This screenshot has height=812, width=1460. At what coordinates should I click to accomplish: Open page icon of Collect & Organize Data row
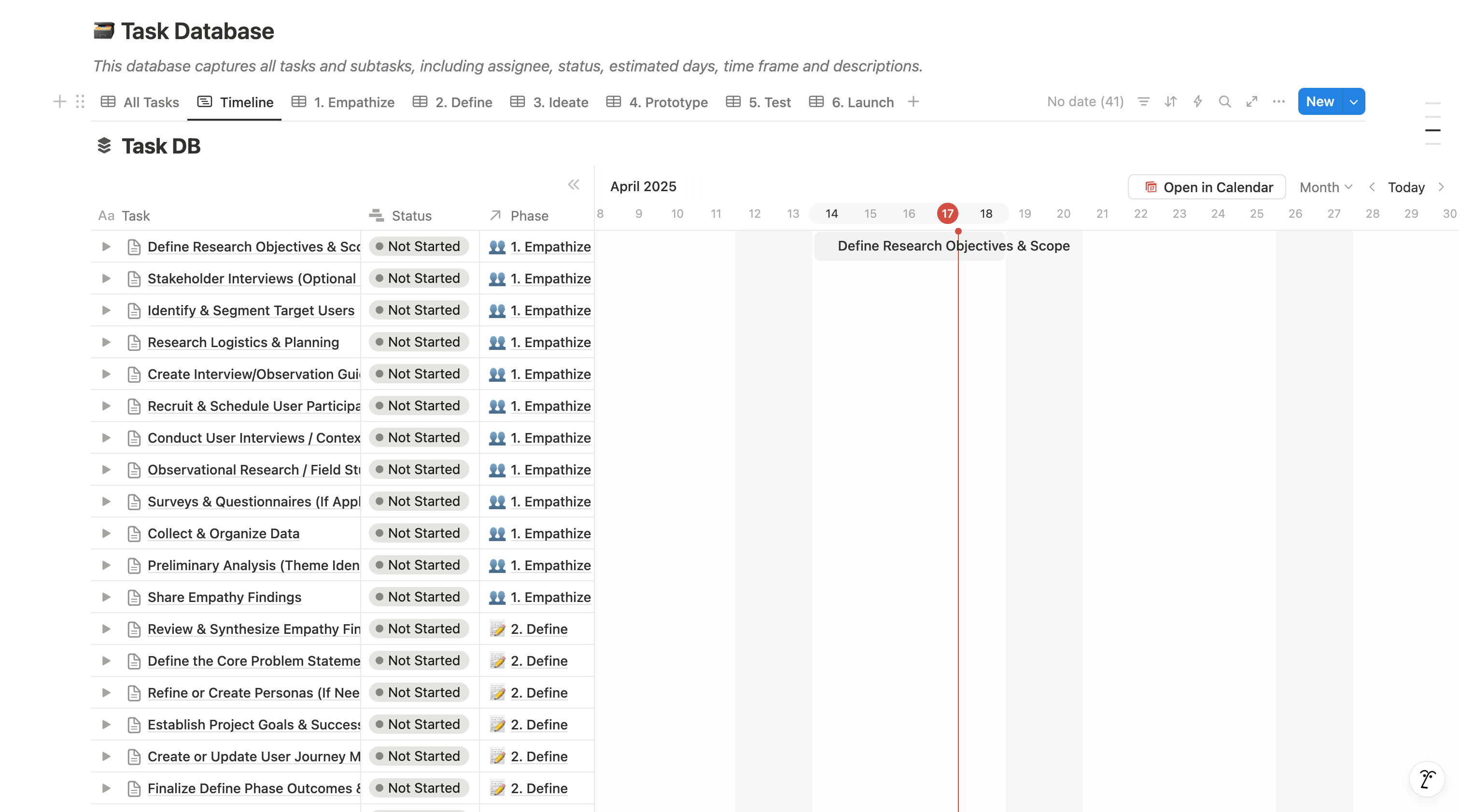(x=134, y=534)
